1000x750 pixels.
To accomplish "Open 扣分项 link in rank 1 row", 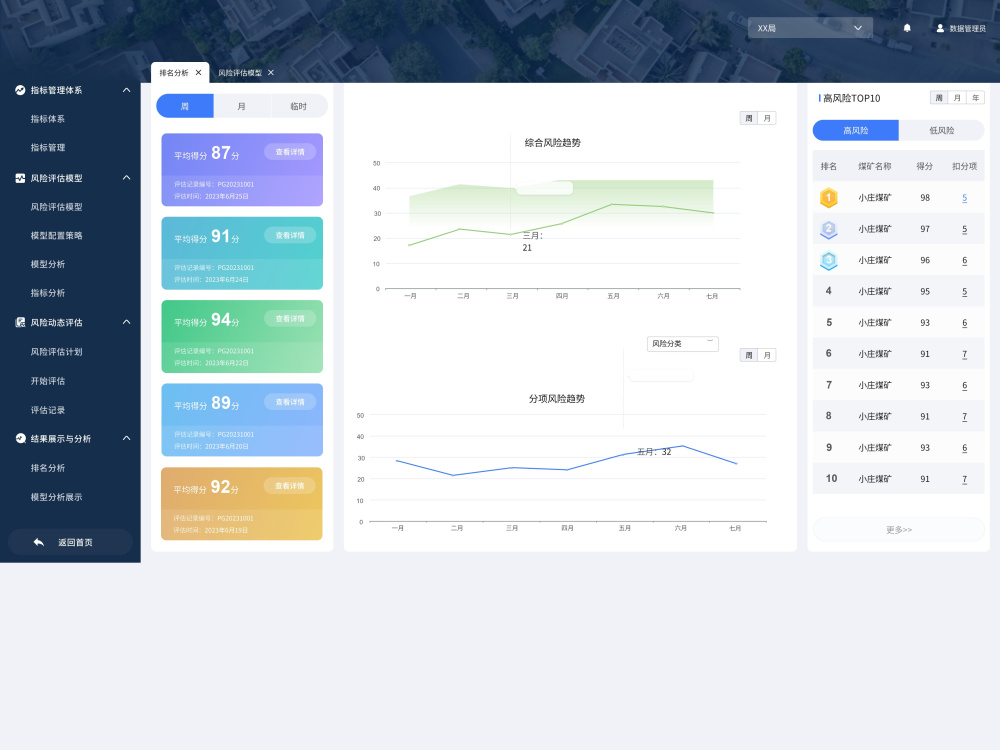I will pyautogui.click(x=964, y=198).
